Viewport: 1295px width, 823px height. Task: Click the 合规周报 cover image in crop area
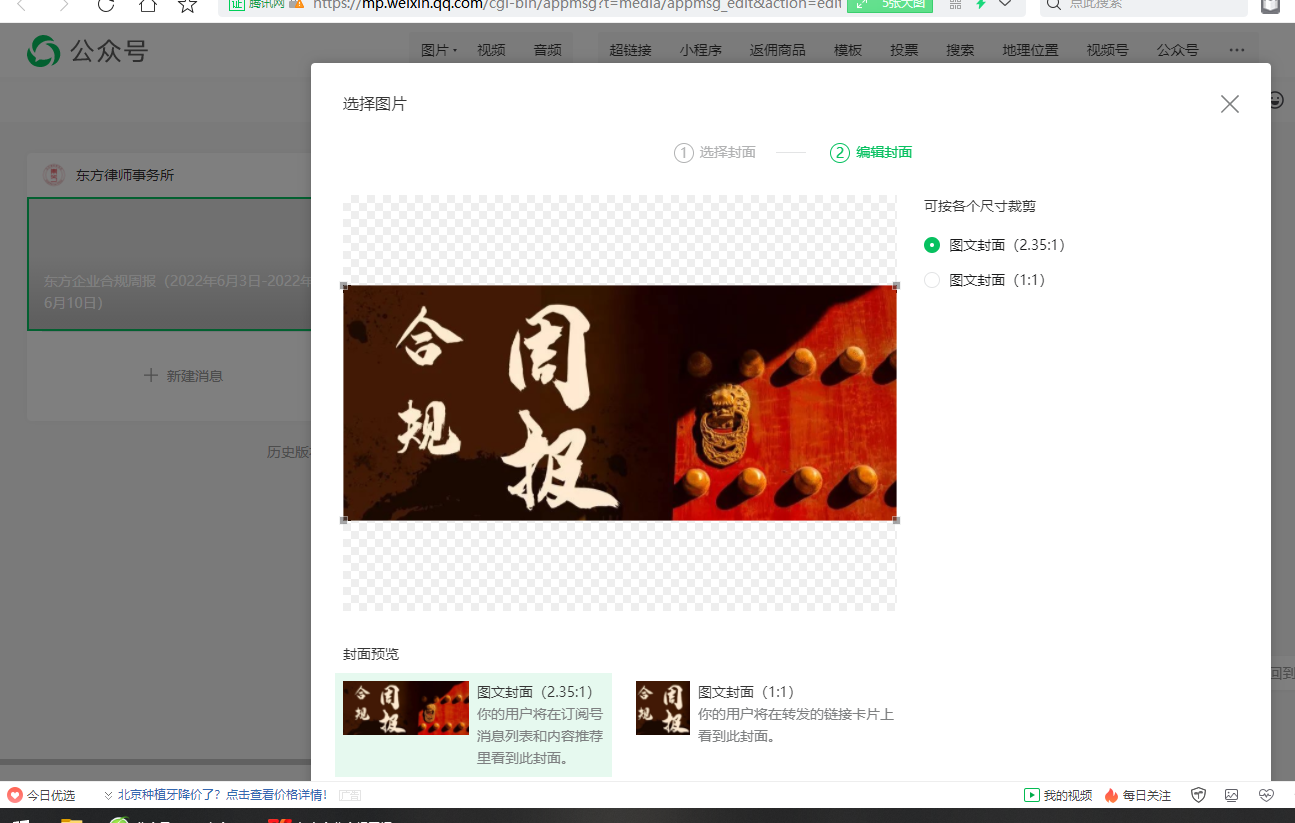click(x=619, y=403)
